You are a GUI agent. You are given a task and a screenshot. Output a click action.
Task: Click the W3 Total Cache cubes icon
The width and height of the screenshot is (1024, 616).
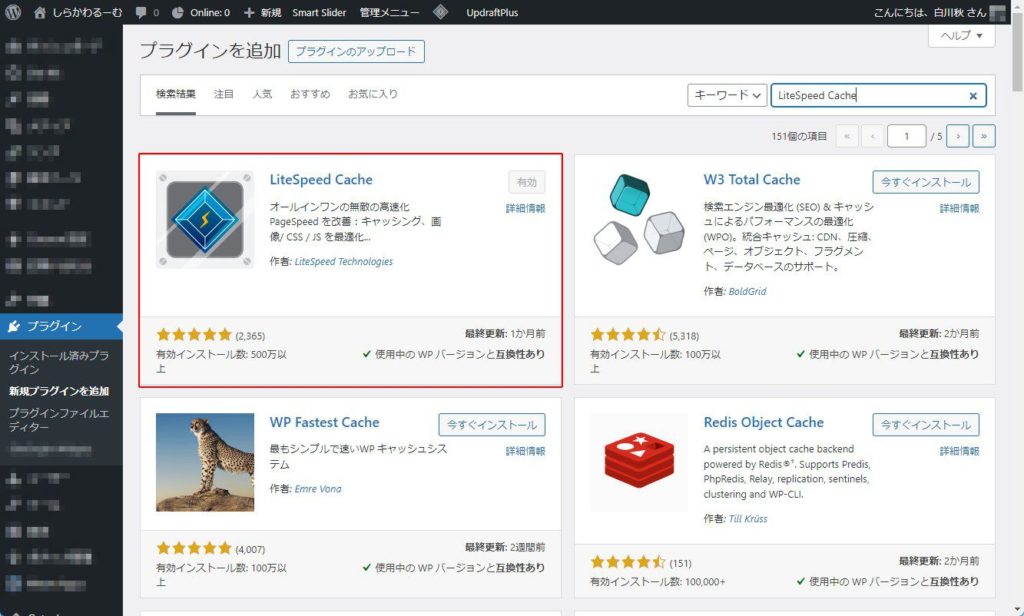click(x=638, y=219)
